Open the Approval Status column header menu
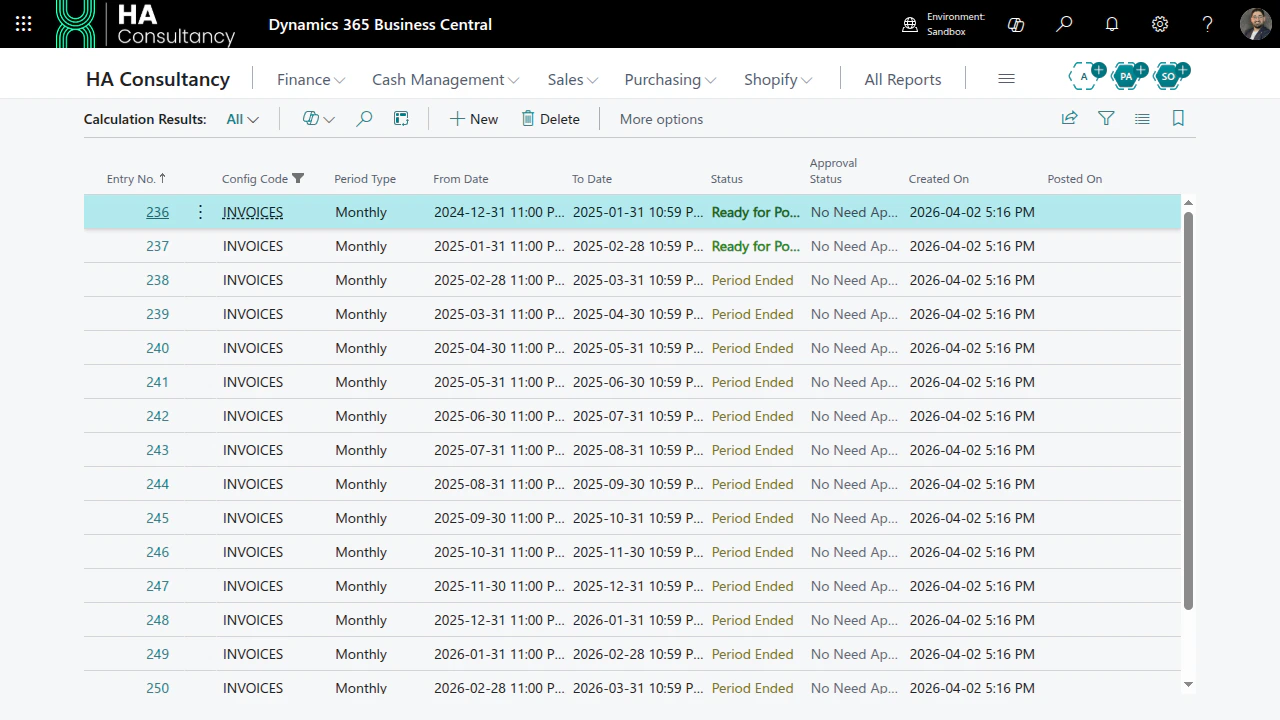This screenshot has height=720, width=1280. click(833, 171)
